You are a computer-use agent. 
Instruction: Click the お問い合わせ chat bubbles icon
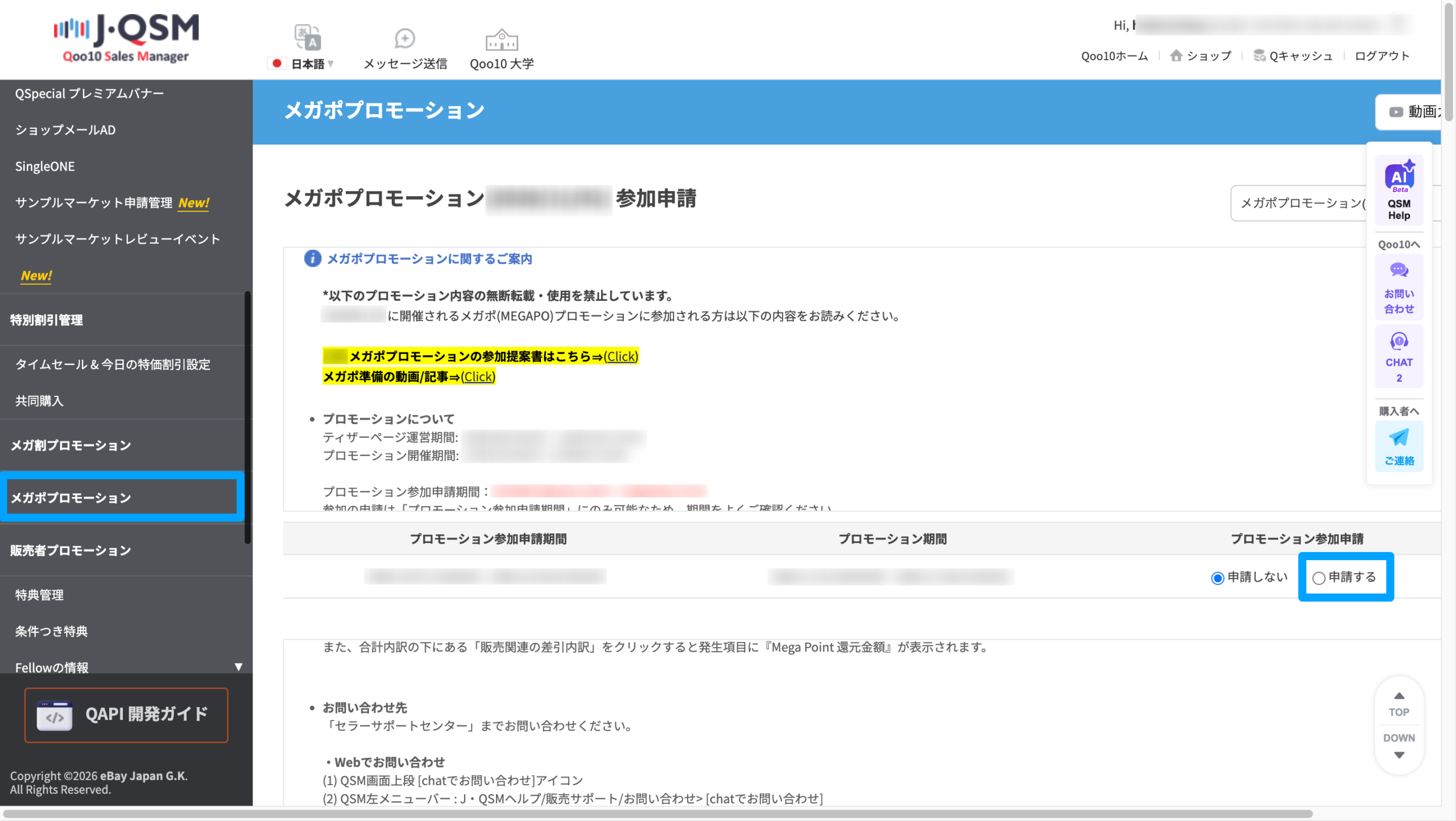tap(1399, 288)
